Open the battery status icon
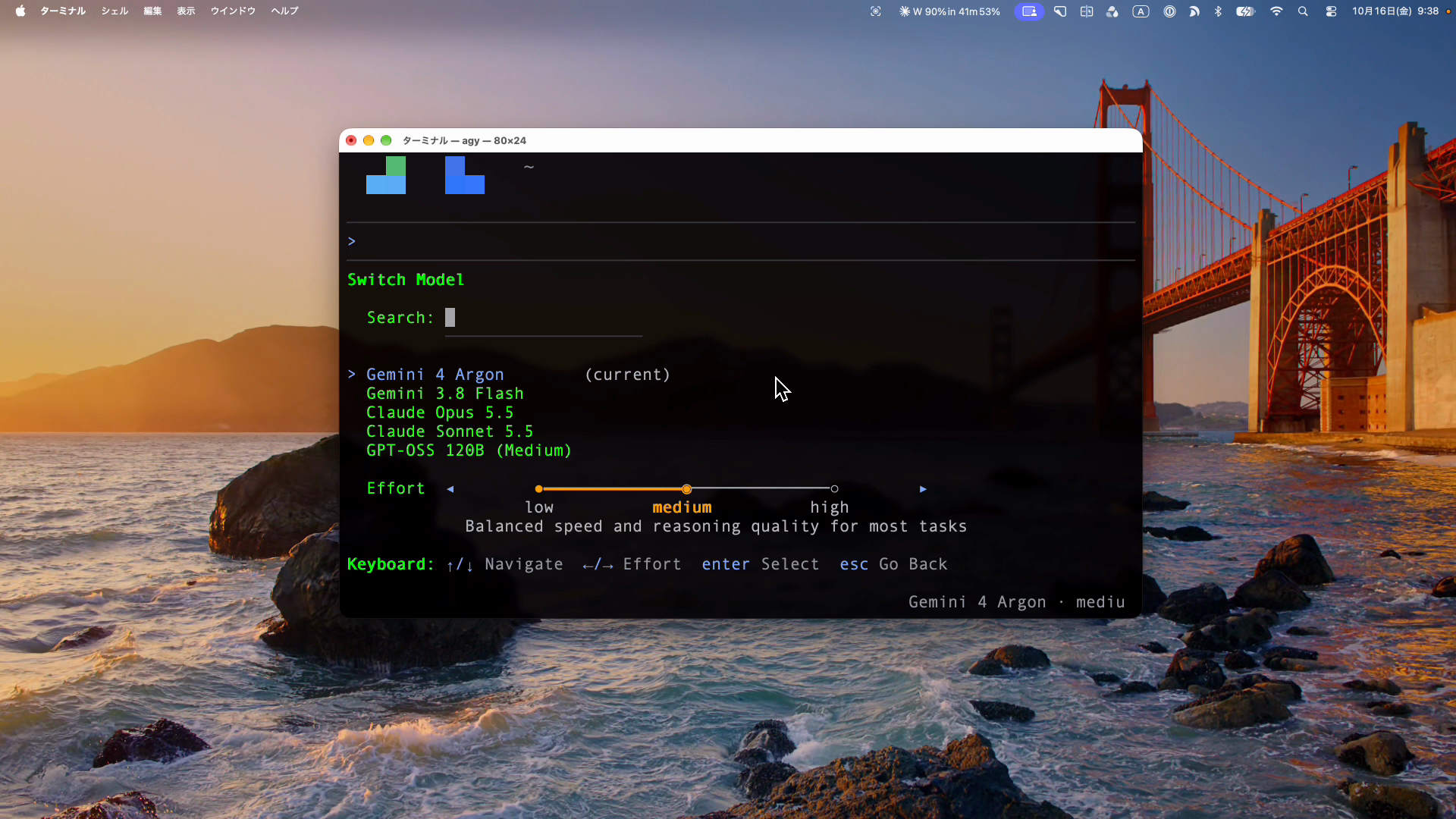1456x819 pixels. (x=1245, y=11)
